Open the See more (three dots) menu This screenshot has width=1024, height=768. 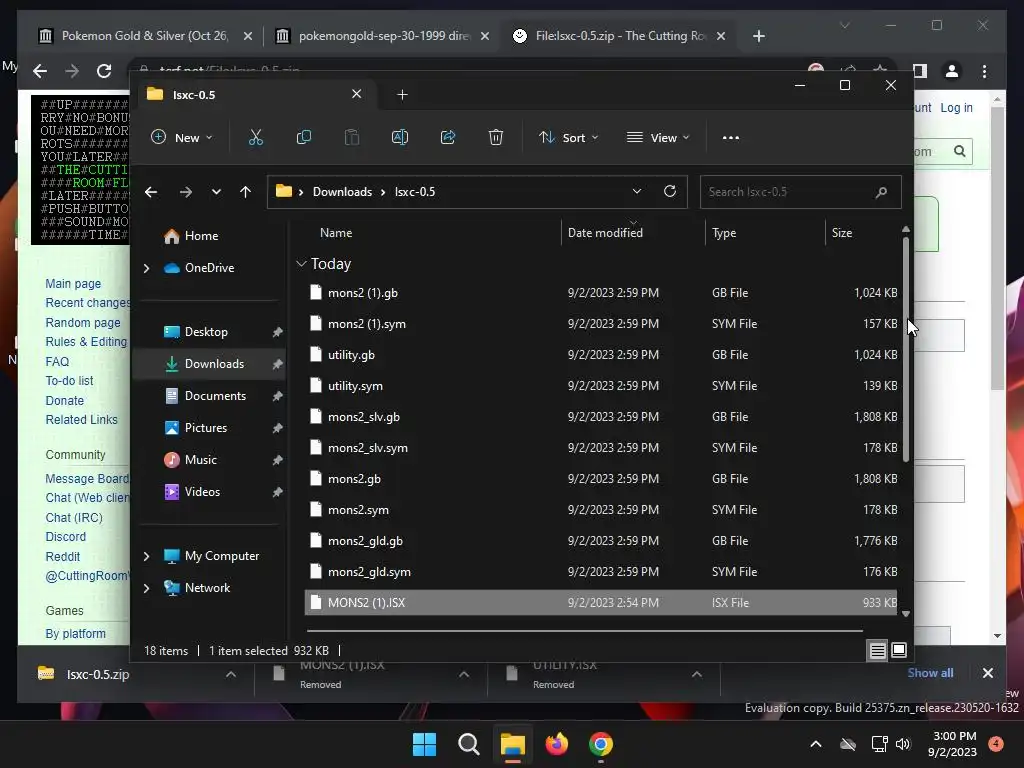(x=731, y=138)
